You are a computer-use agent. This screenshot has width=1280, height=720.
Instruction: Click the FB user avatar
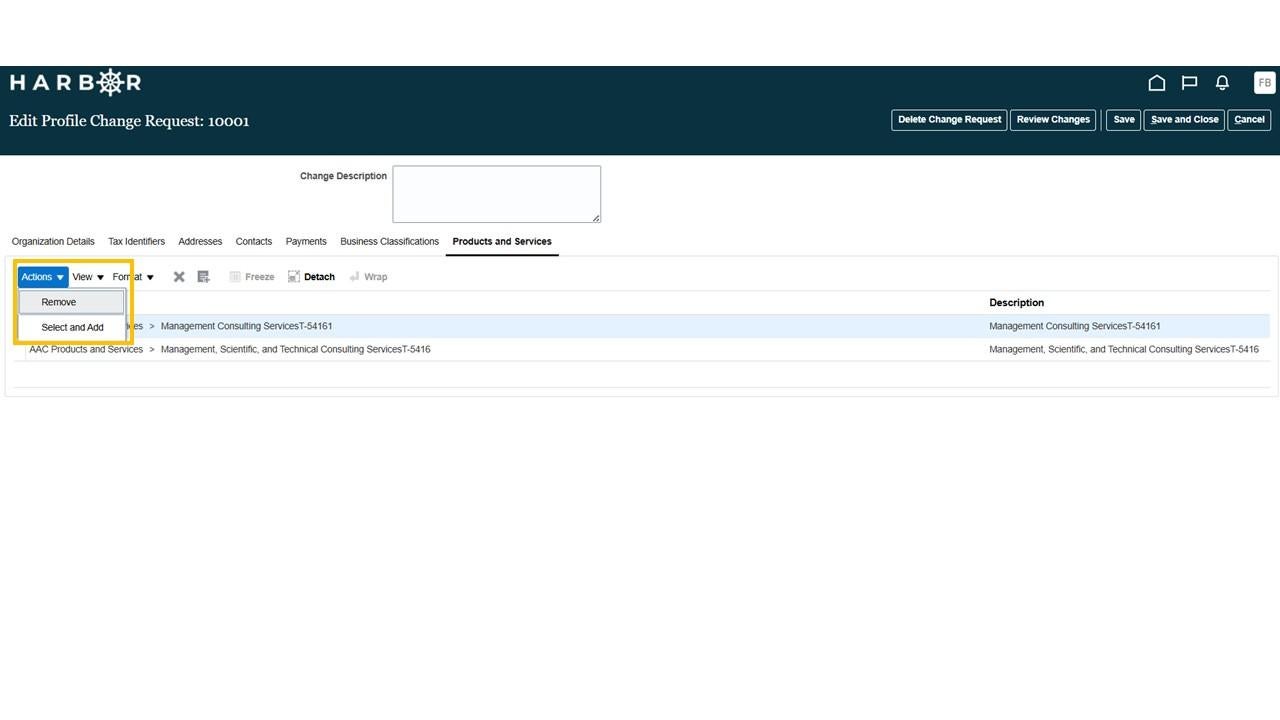[1264, 83]
